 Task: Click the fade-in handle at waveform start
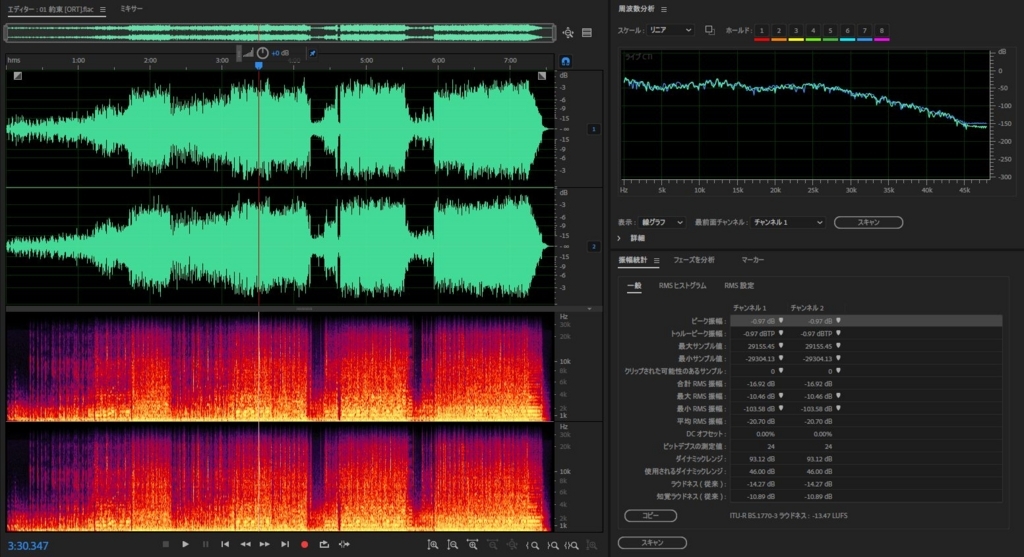18,76
